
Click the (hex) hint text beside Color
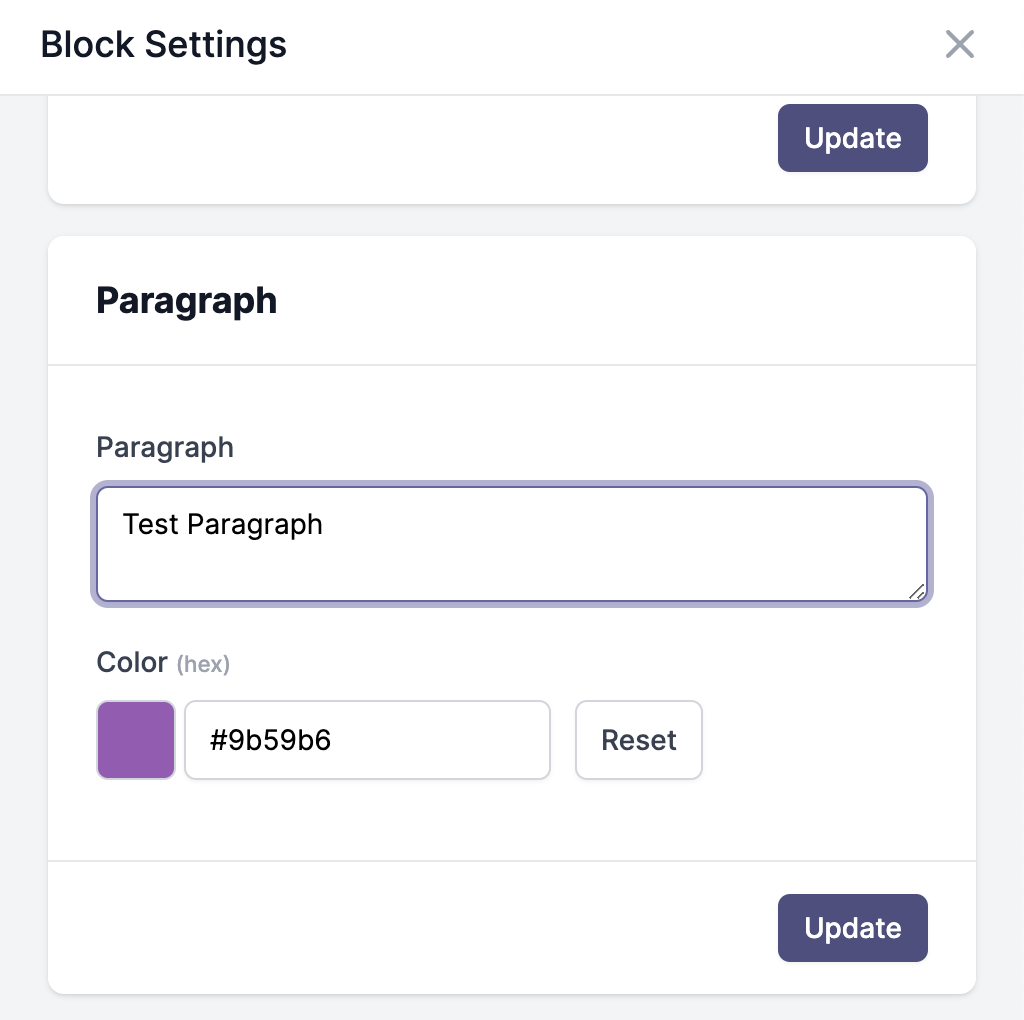(x=203, y=663)
